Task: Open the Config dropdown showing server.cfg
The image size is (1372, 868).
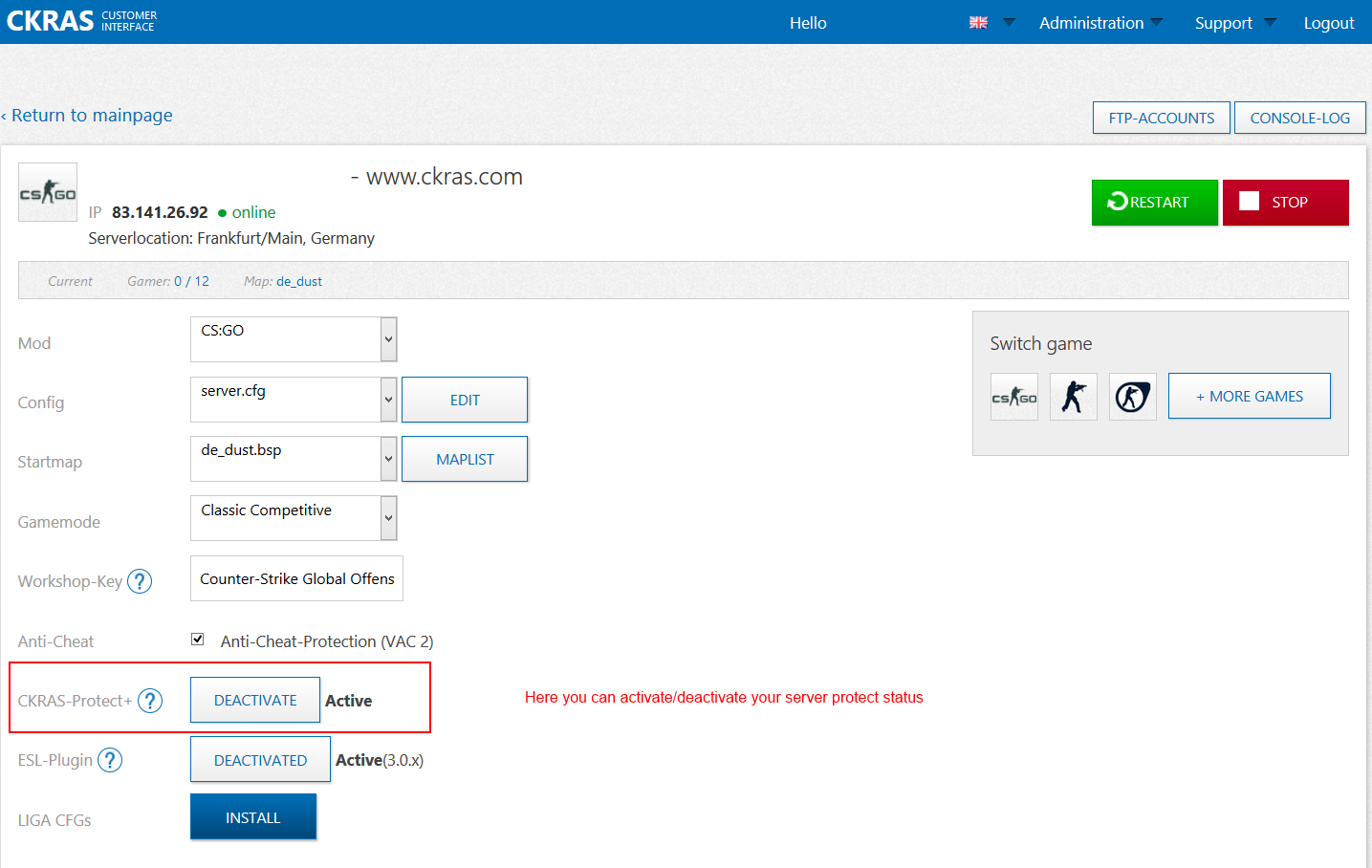Action: pyautogui.click(x=294, y=400)
